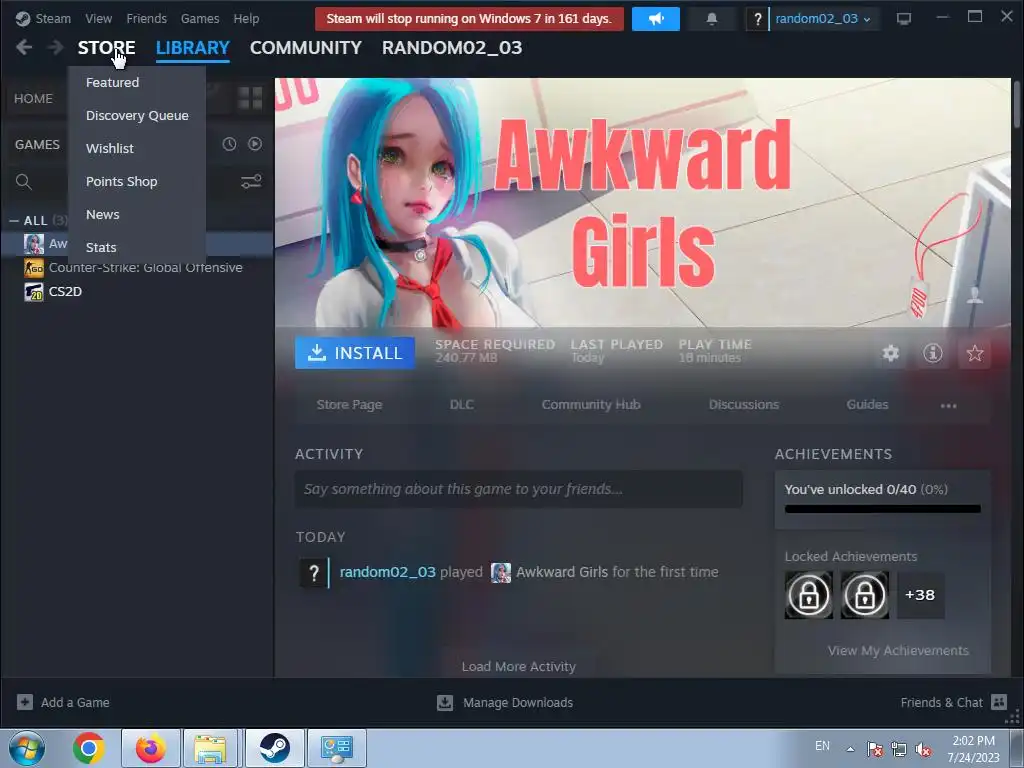Open the Games menu
Screen dimensions: 1024x768
click(200, 18)
